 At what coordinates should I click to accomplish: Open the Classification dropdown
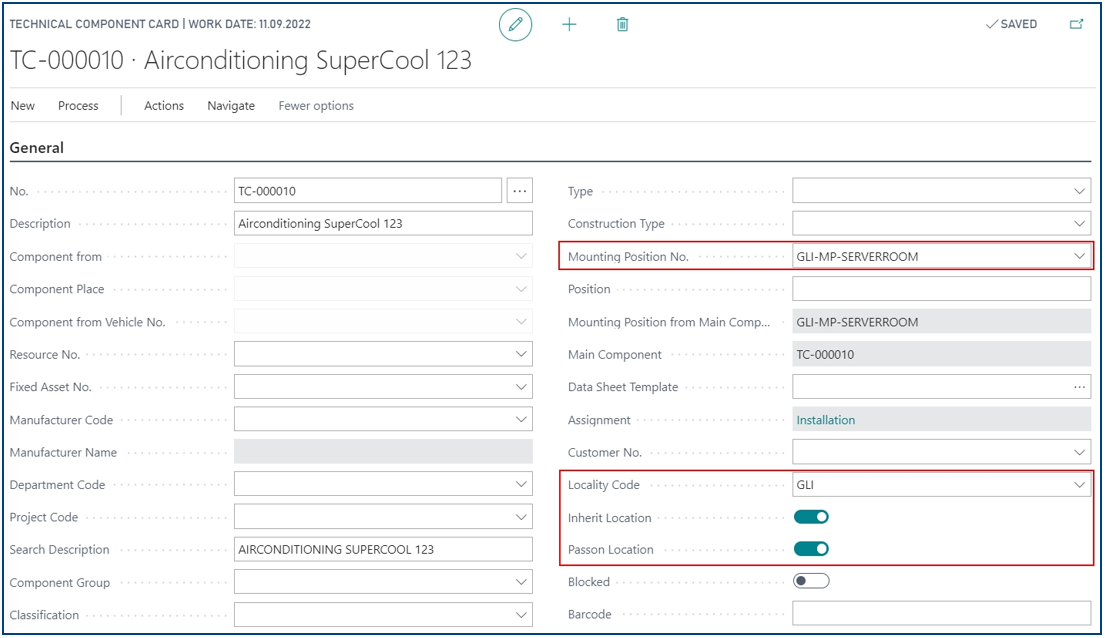(521, 615)
